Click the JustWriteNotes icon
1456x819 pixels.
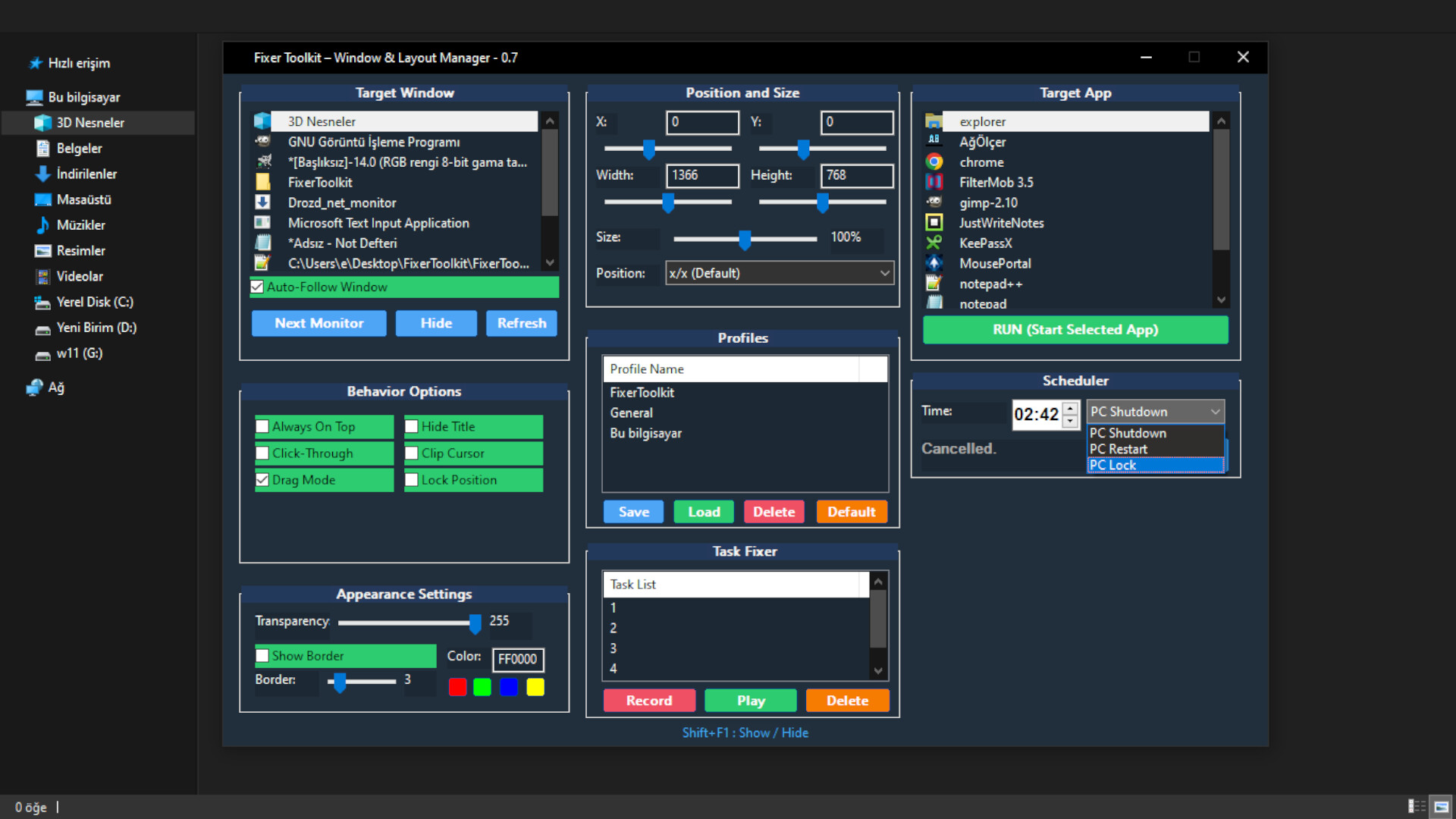coord(934,223)
